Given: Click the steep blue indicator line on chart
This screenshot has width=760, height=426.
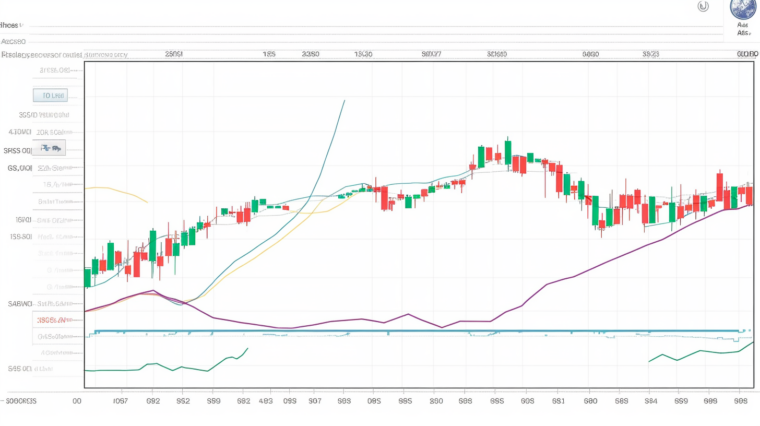Looking at the screenshot, I should click(330, 140).
